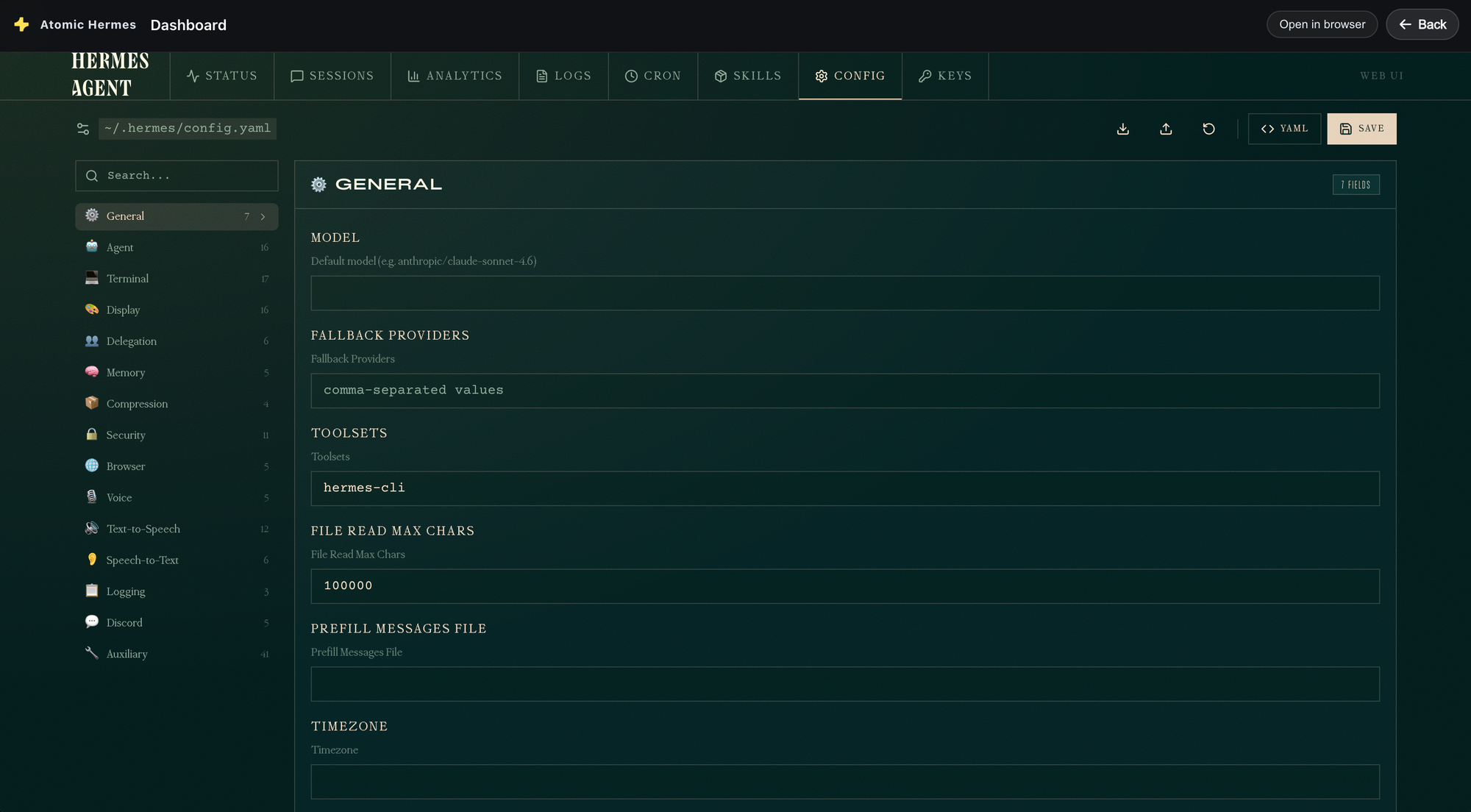
Task: Click the Back button
Action: point(1422,24)
